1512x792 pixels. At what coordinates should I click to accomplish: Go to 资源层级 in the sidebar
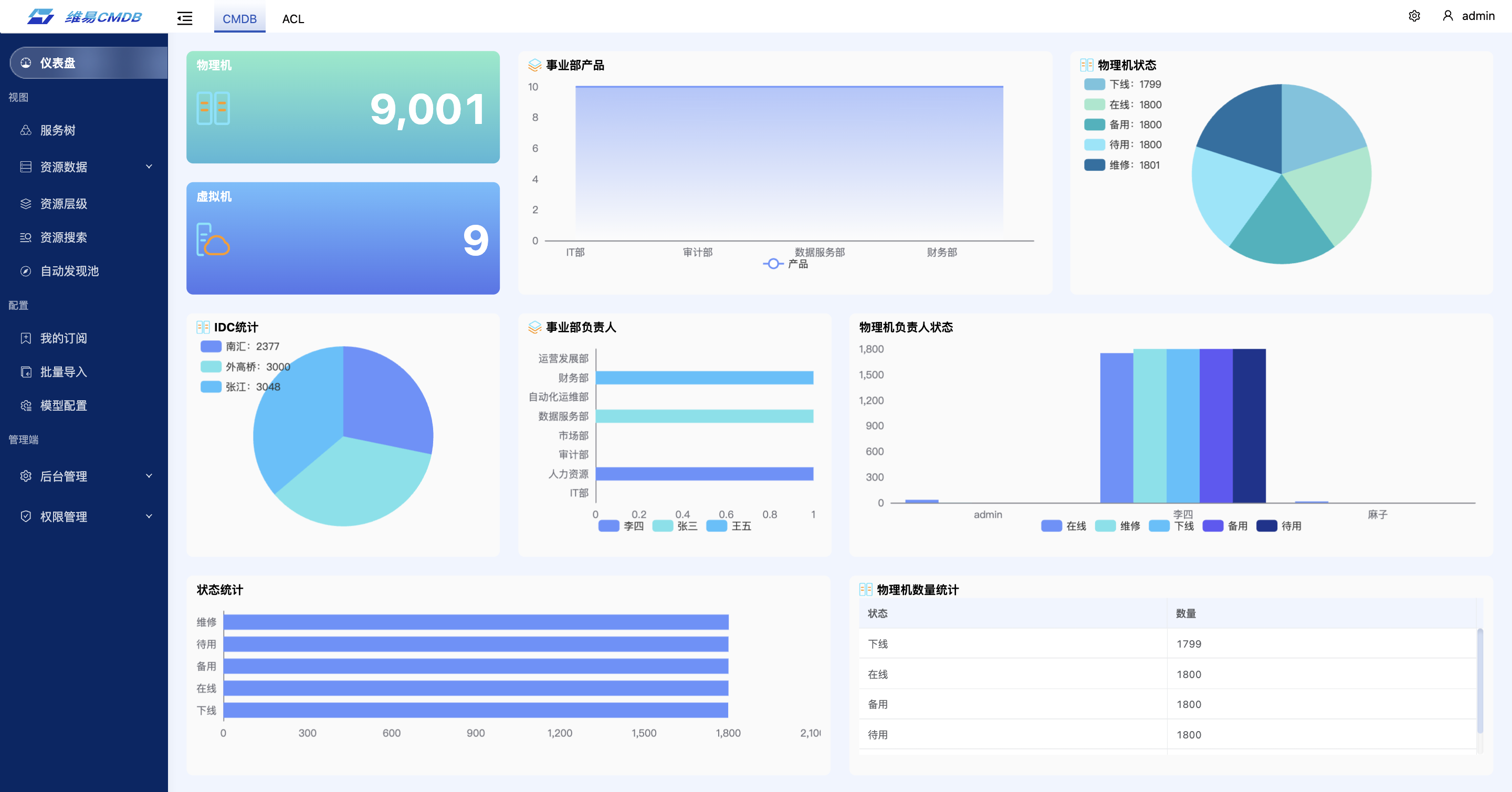pos(64,204)
